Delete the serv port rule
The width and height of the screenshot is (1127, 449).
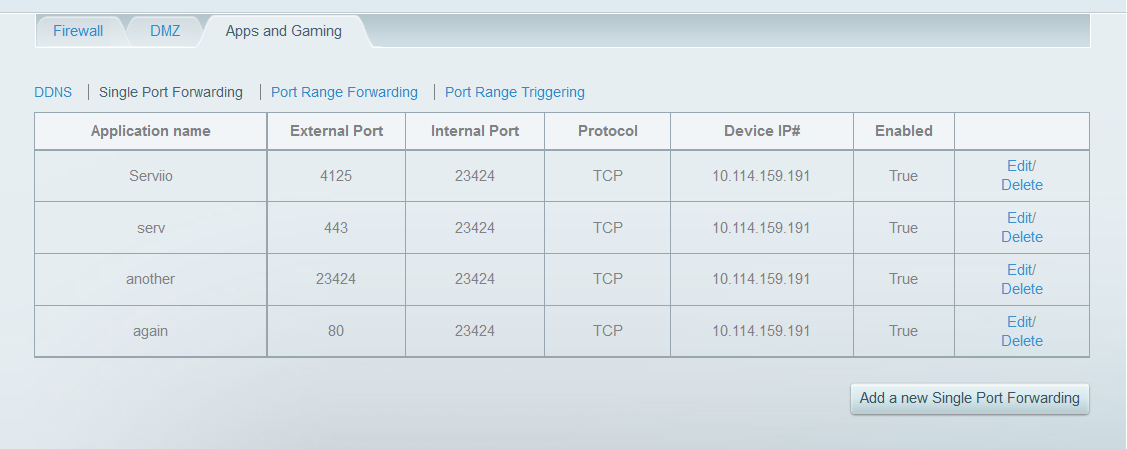click(1021, 237)
